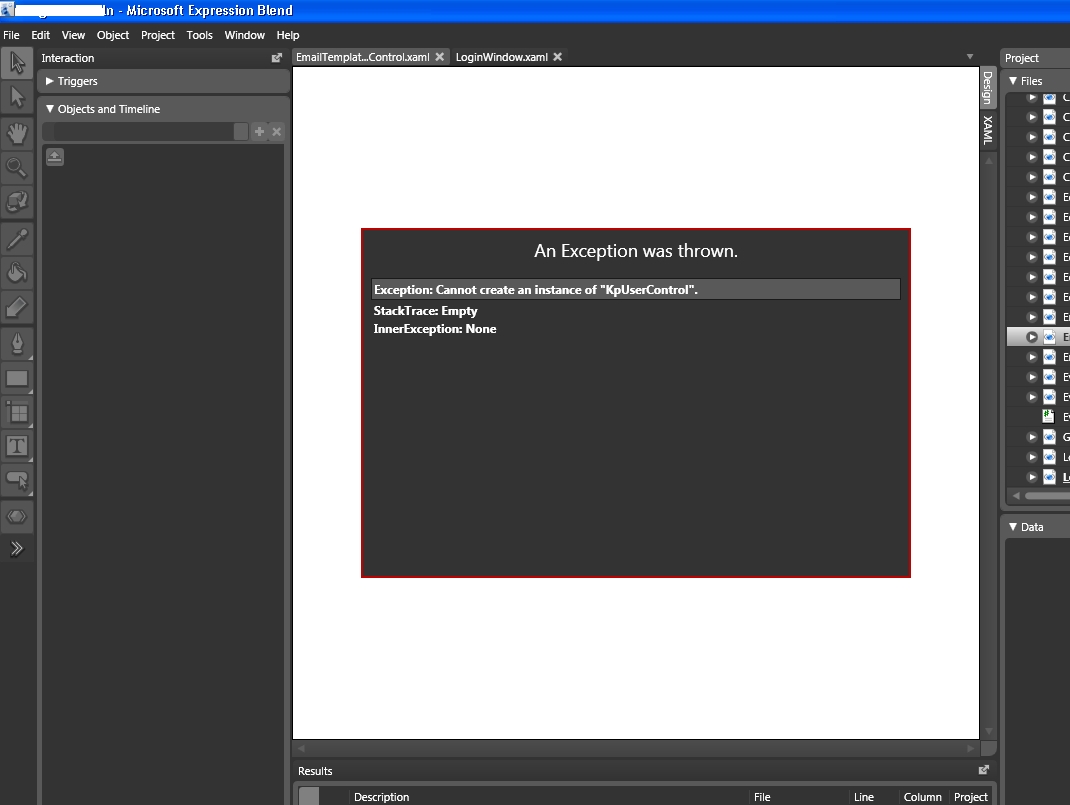Screen dimensions: 1070x805
Task: Select the Rectangle shape tool
Action: [x=17, y=379]
